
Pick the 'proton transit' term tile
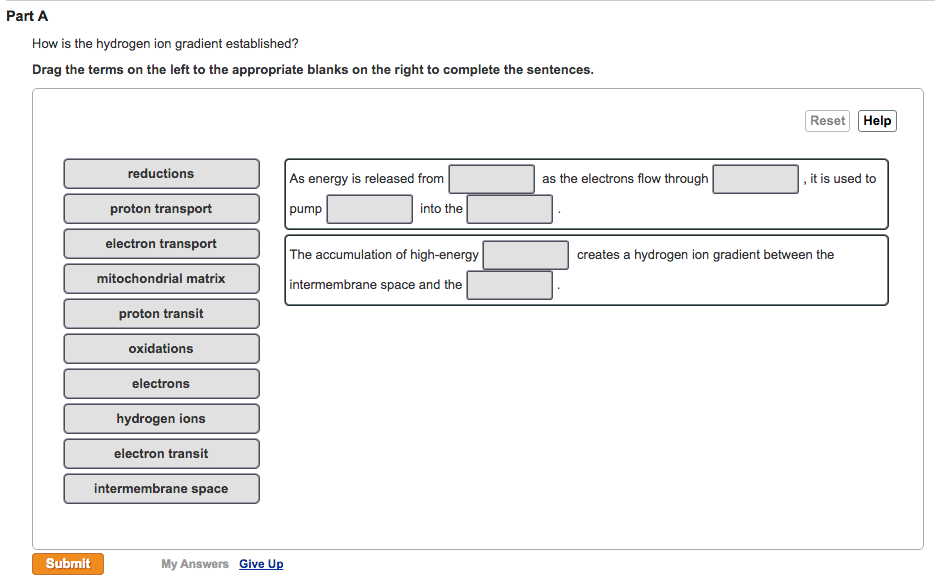(x=161, y=314)
